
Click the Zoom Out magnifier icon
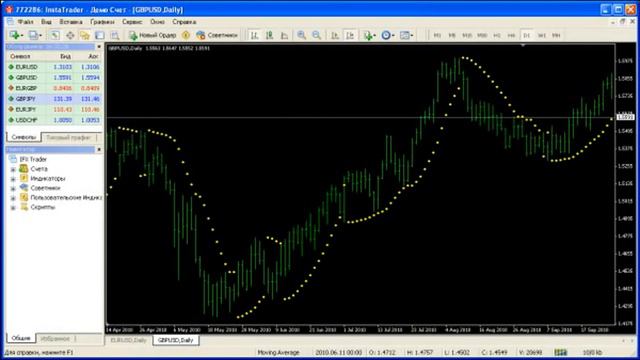[316, 36]
